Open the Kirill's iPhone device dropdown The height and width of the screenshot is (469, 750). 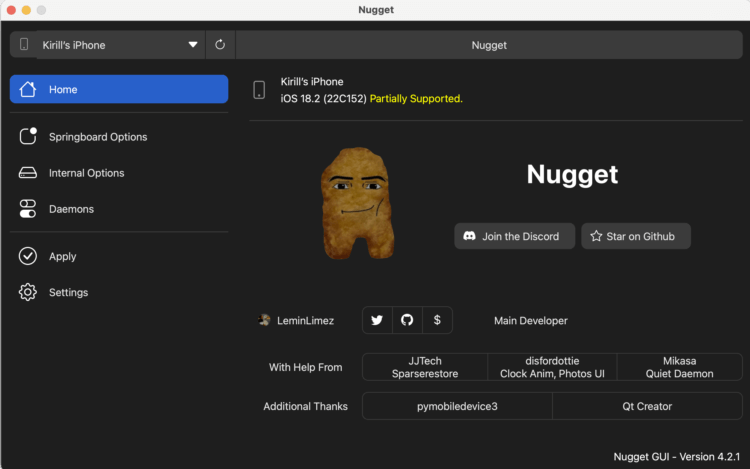[x=121, y=45]
